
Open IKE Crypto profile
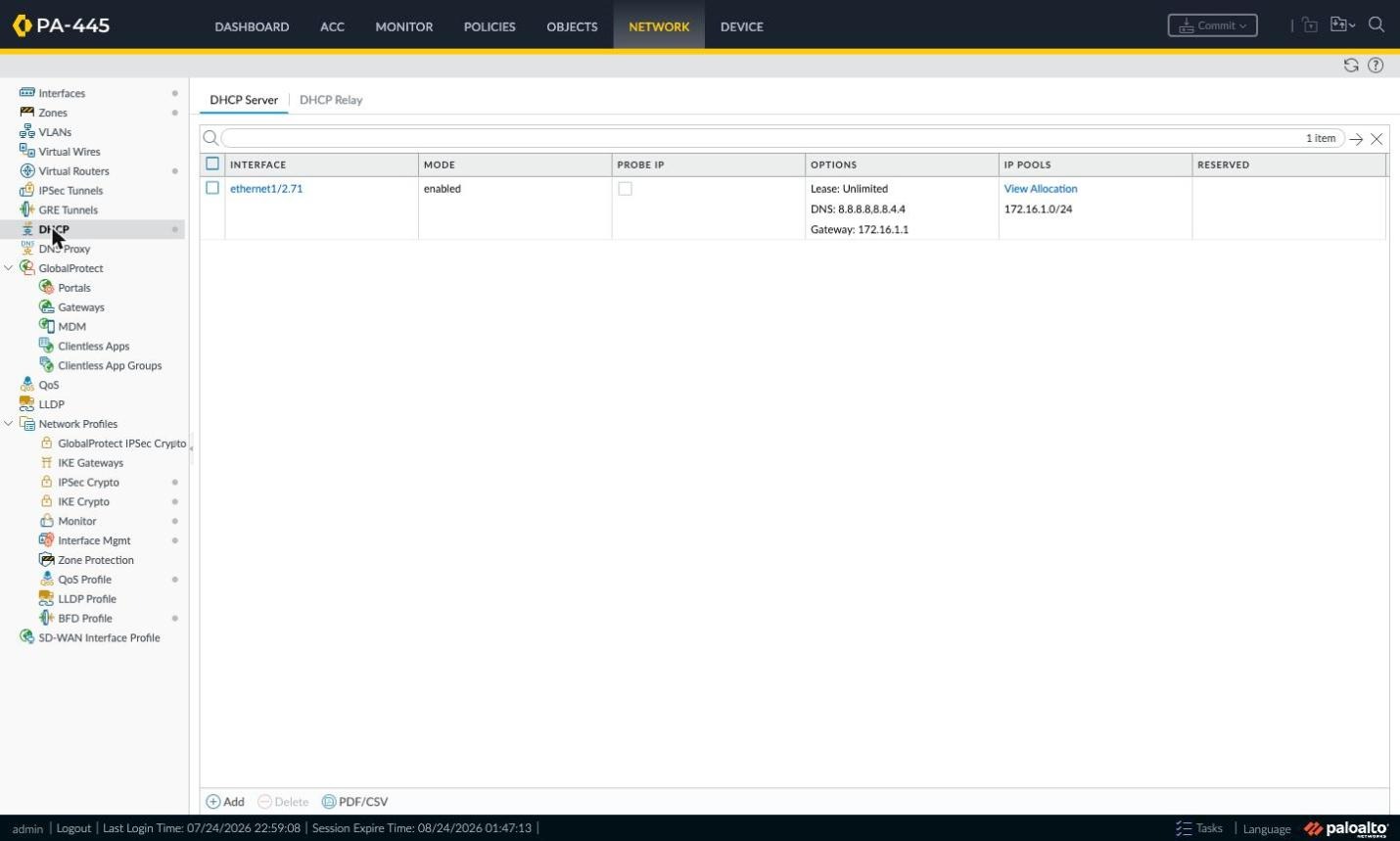pos(84,502)
